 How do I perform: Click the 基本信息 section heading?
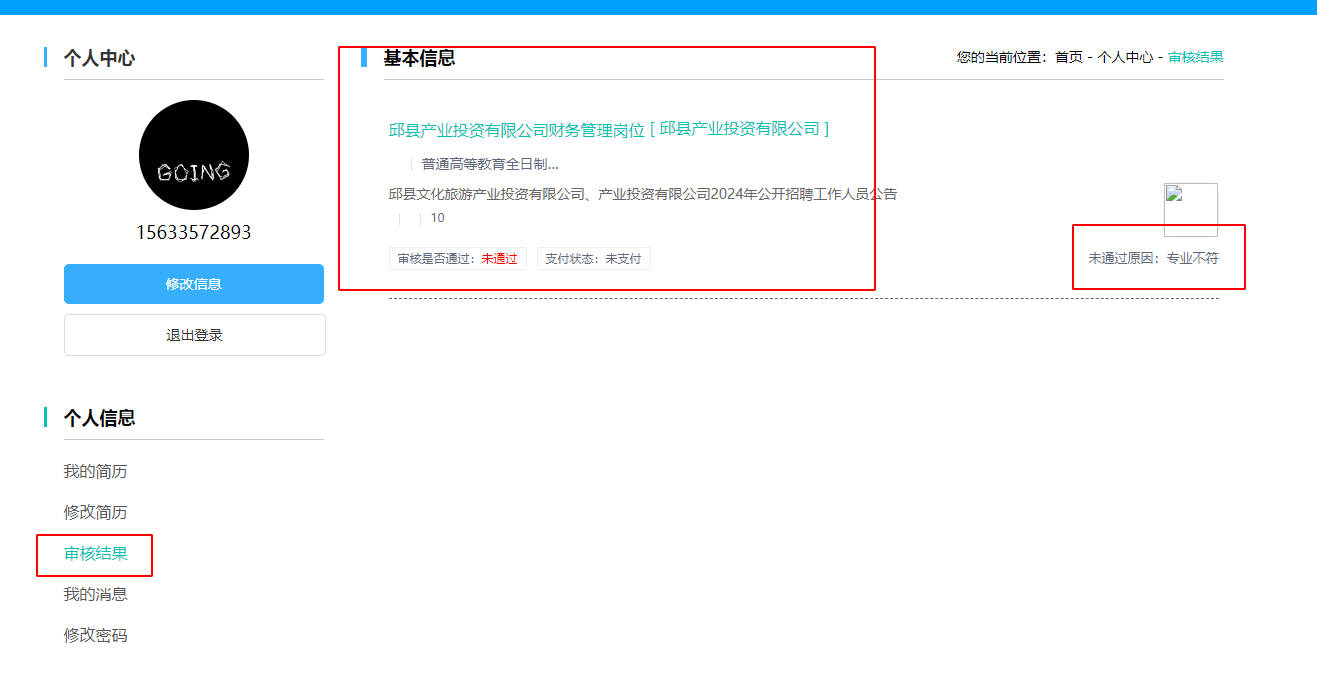[x=419, y=58]
